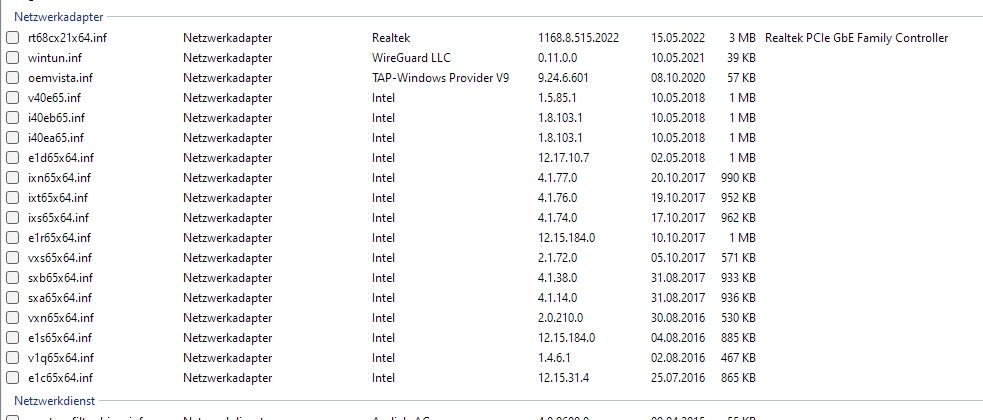The height and width of the screenshot is (420, 983).
Task: Toggle the i40eb65.inf checkbox
Action: click(13, 118)
